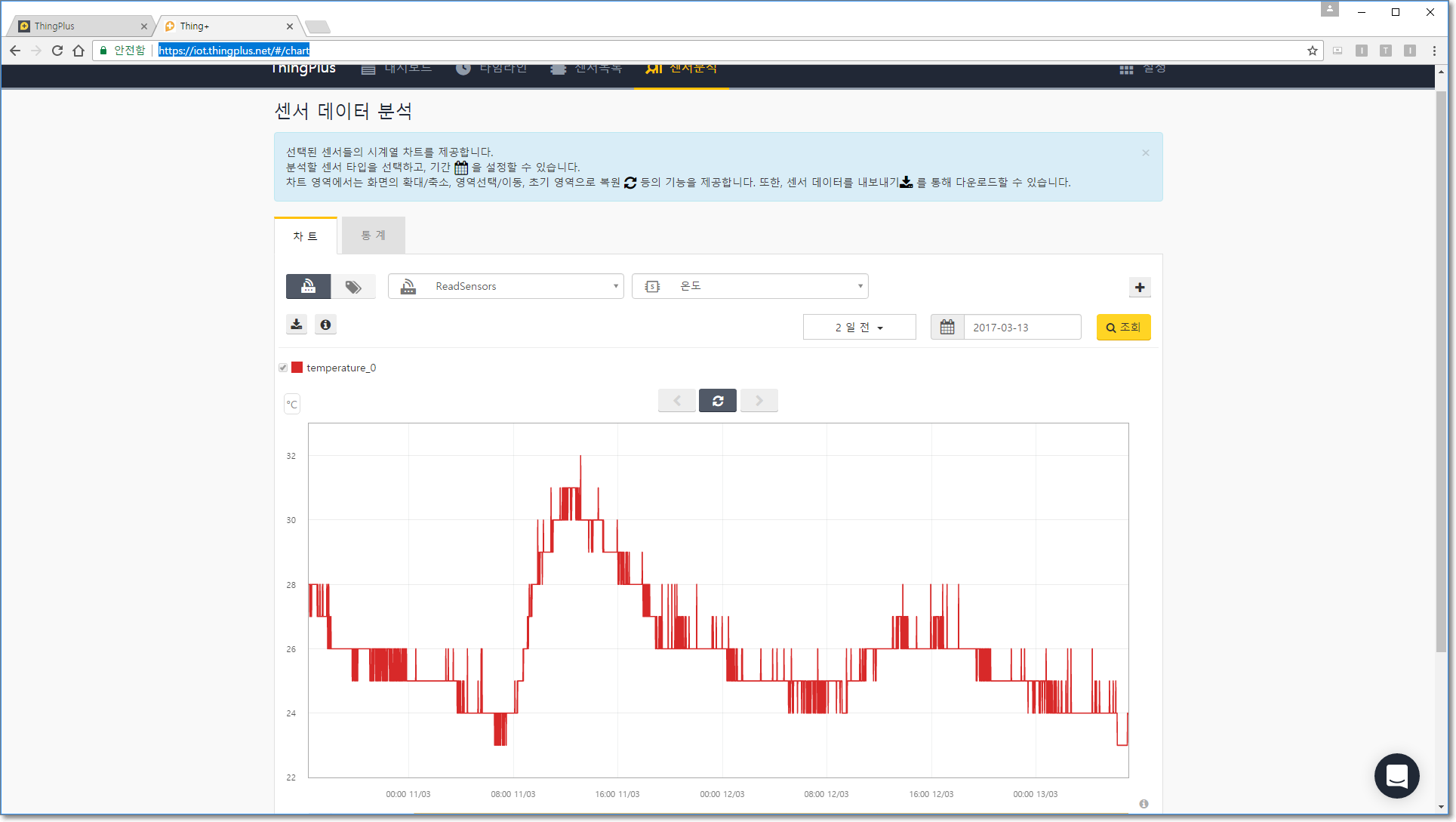Click the plus button to add sensor

point(1140,287)
